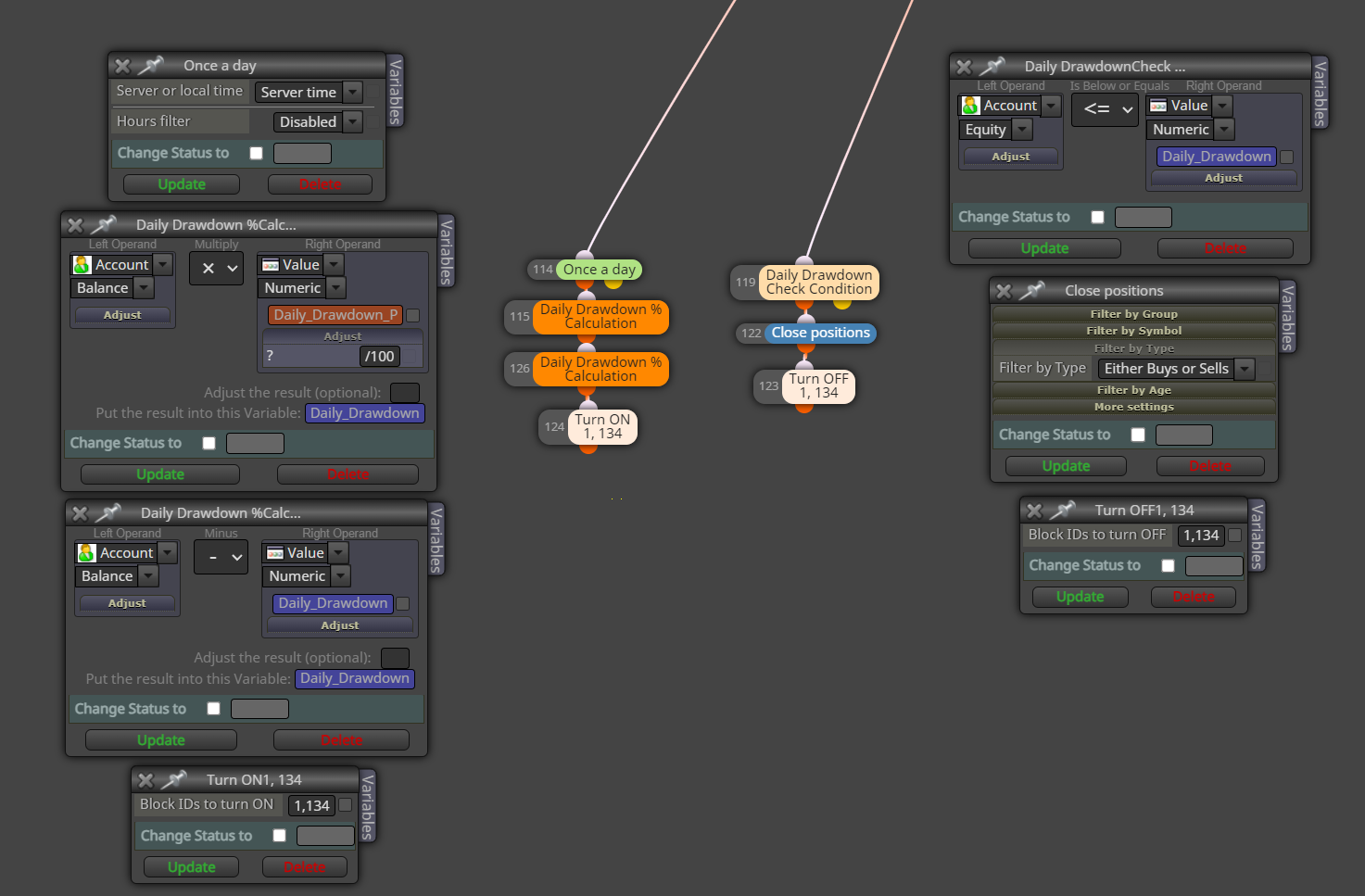Viewport: 1365px width, 896px height.
Task: Click Update in the Turn ON1, 134 panel
Action: (x=192, y=867)
